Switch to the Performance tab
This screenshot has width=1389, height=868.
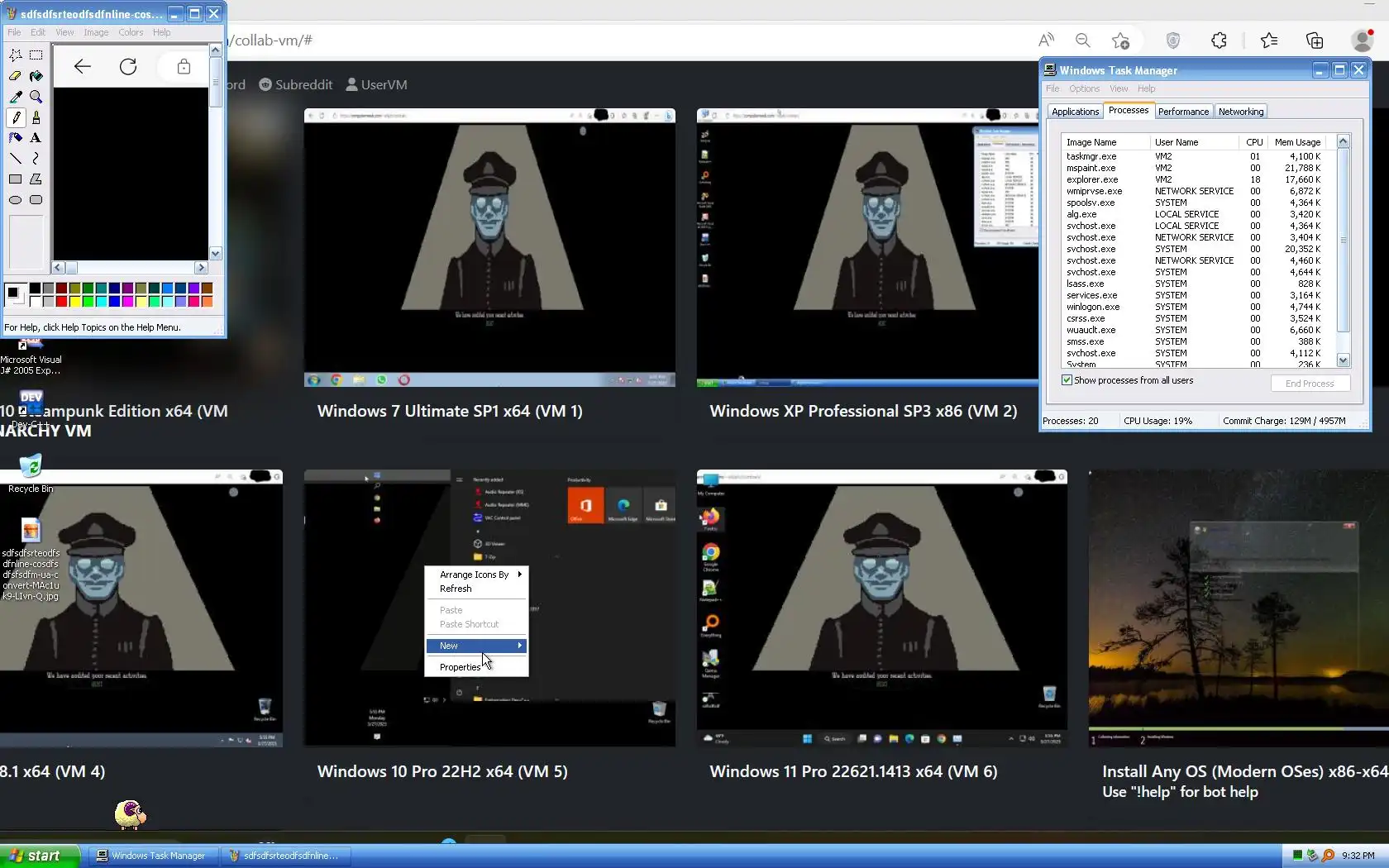point(1183,112)
